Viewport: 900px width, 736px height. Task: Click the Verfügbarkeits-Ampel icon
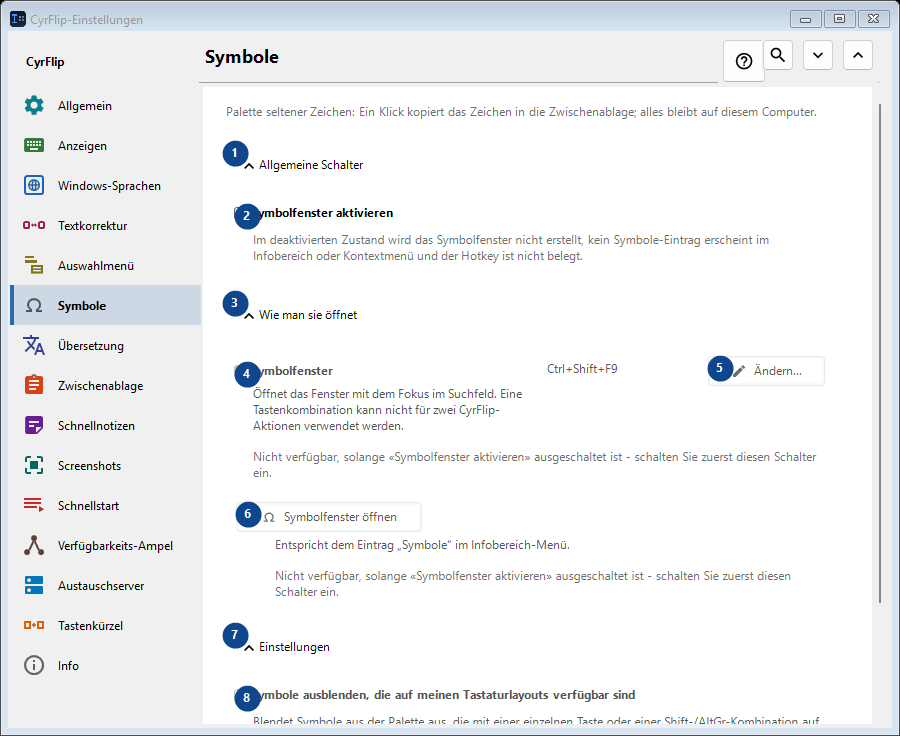click(34, 545)
